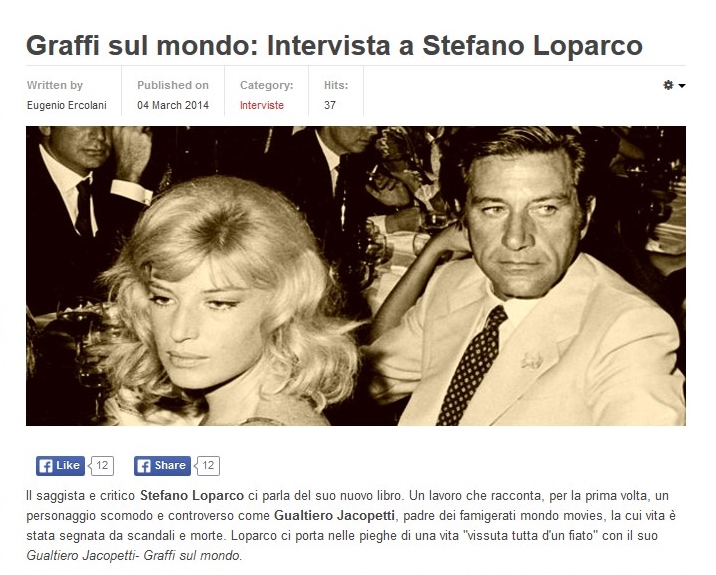This screenshot has height=575, width=716.
Task: Click author name Eugenio Ercolani
Action: click(x=67, y=105)
